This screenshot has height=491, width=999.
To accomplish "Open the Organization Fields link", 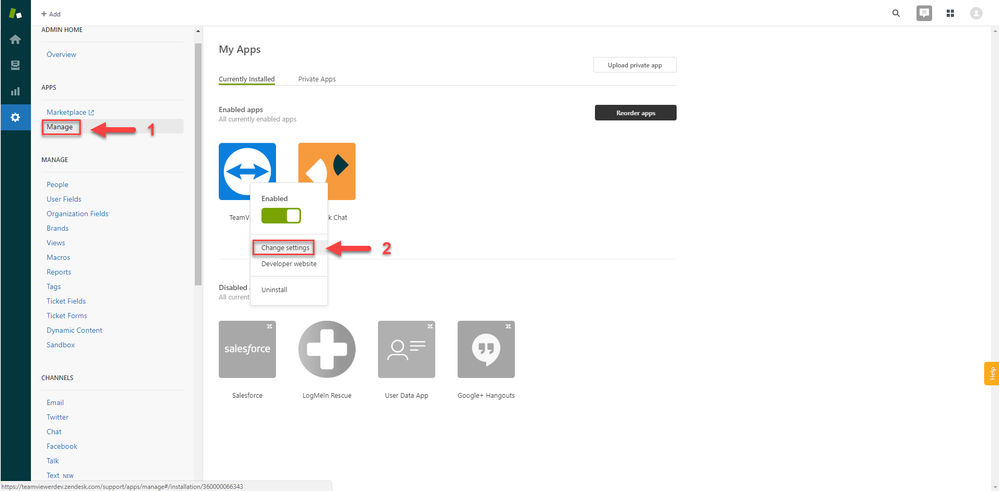I will pyautogui.click(x=78, y=214).
